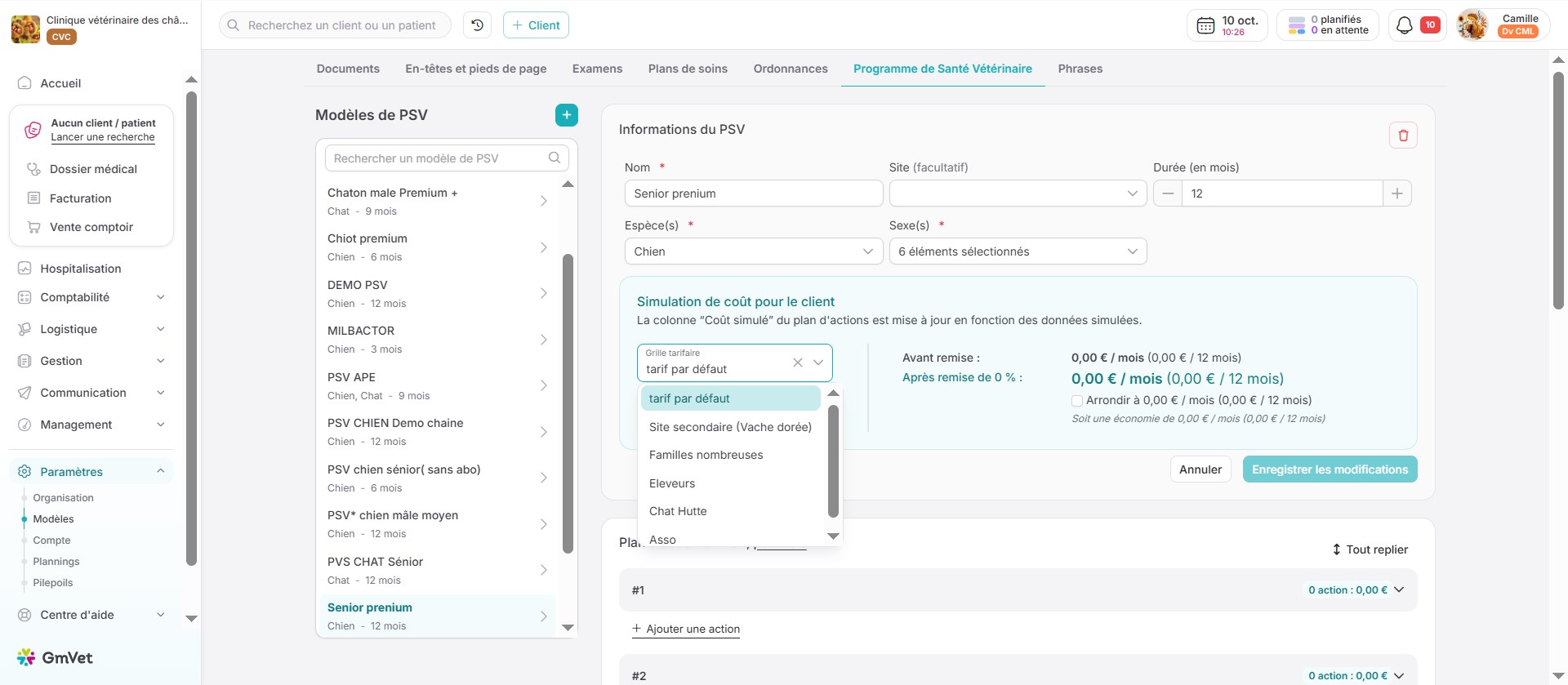Click the Annuler button
1568x685 pixels.
1200,469
